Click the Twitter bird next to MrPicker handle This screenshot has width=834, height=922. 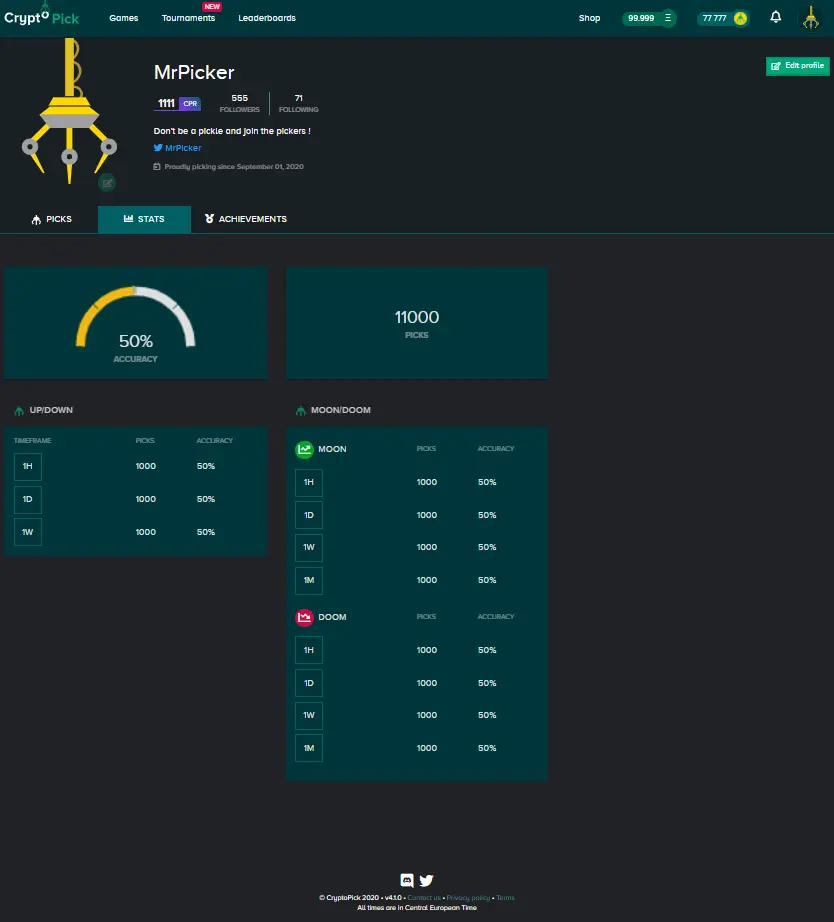158,148
